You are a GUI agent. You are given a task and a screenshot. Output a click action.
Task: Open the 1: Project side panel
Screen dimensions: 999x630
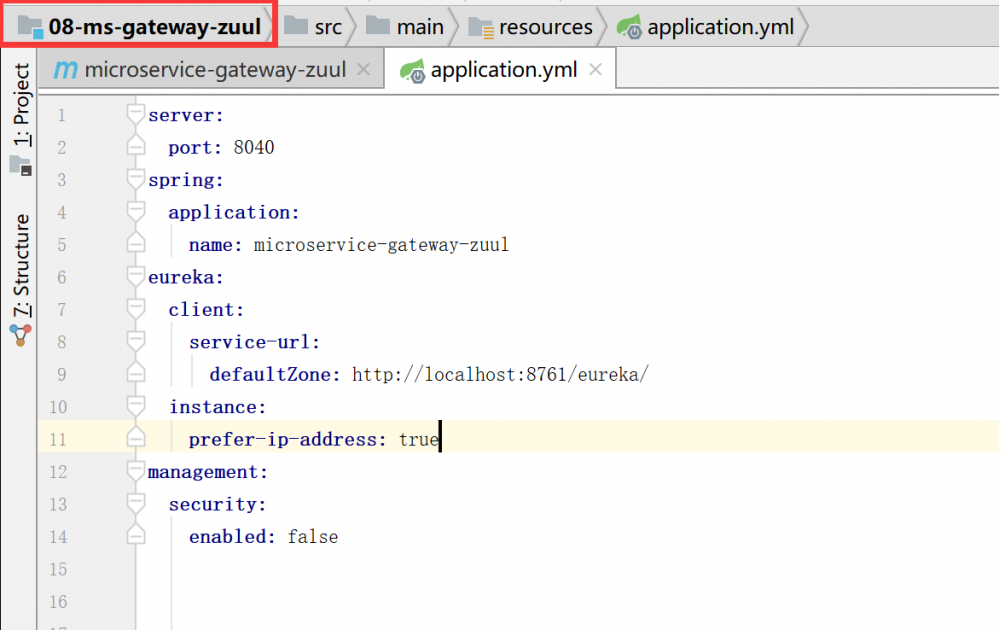pos(21,105)
